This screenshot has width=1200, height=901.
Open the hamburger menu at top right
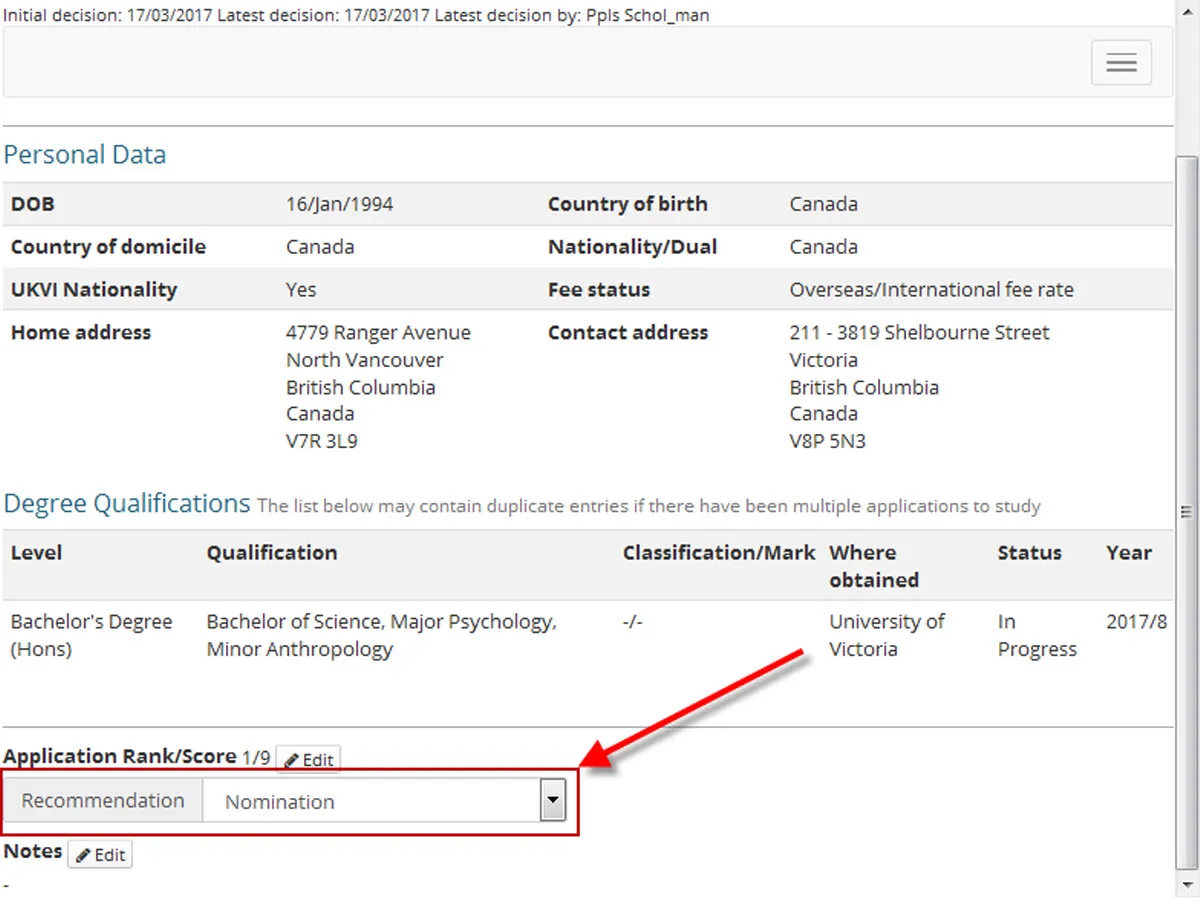tap(1121, 62)
